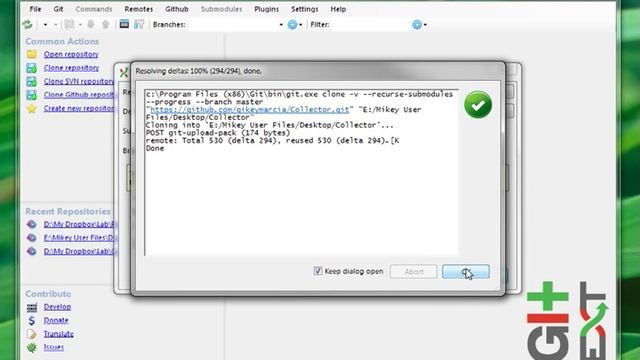Click the 'remote: Total 530' output line
Screen dimensions: 640x360
tap(272, 141)
